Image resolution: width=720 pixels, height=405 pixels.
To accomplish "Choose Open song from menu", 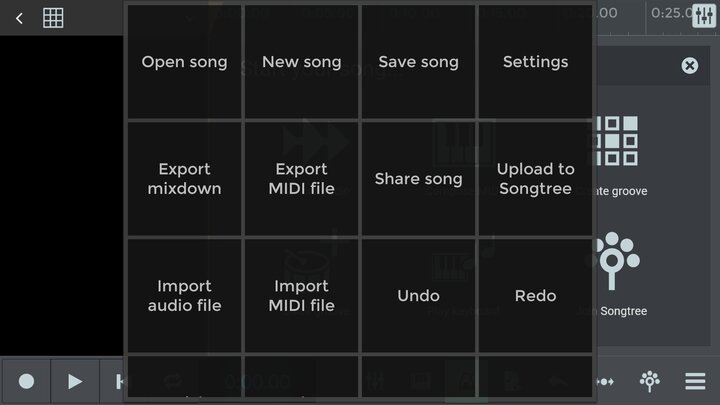I will point(184,62).
